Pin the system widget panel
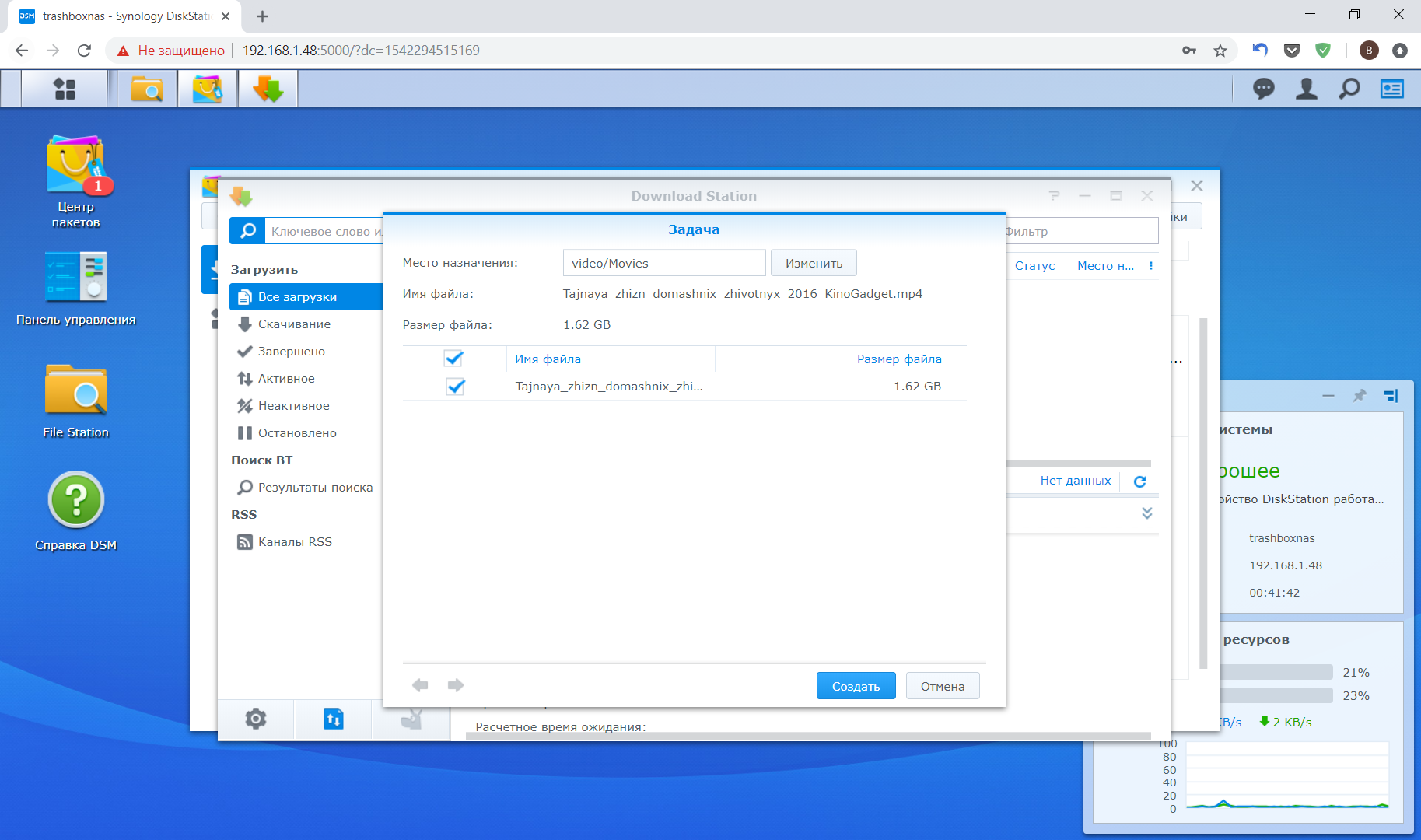Screen dimensions: 1421x840 tap(1359, 396)
